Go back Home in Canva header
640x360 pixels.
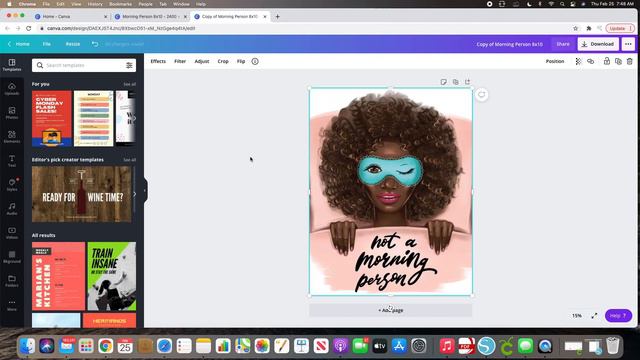click(19, 44)
